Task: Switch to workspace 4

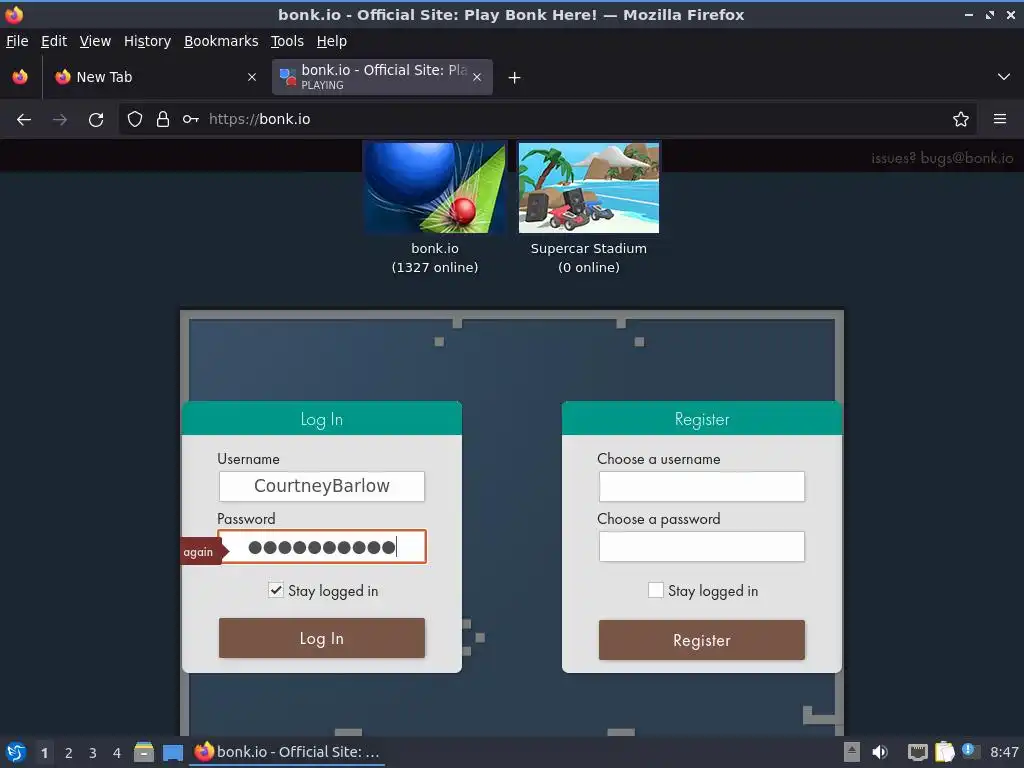Action: pos(117,753)
